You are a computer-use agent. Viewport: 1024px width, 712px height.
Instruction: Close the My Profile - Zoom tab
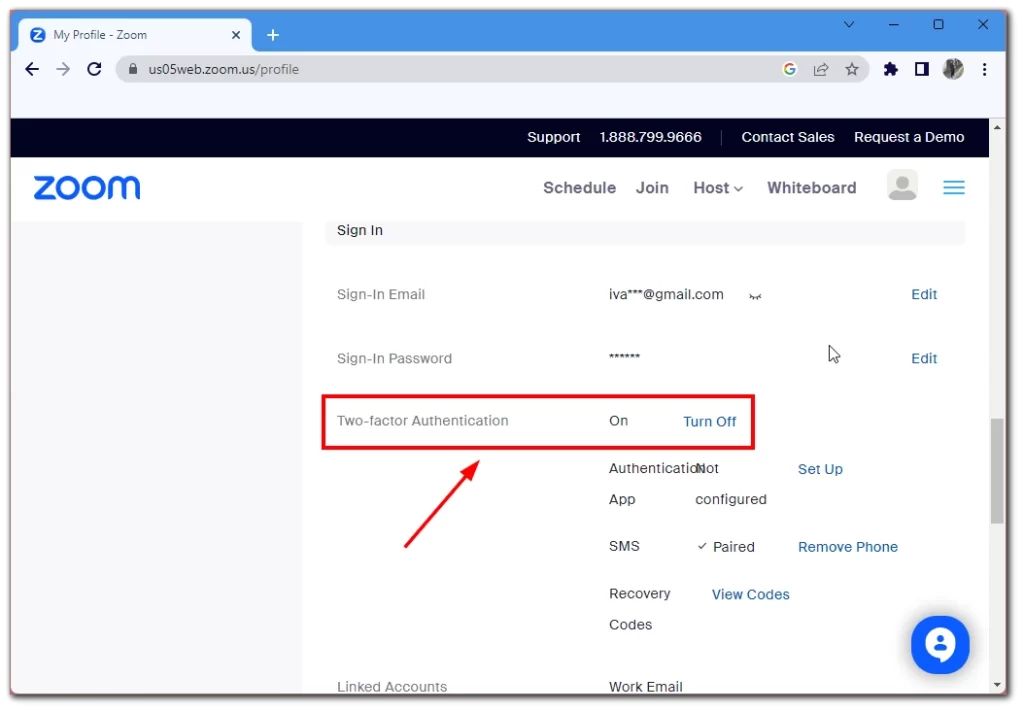point(236,35)
